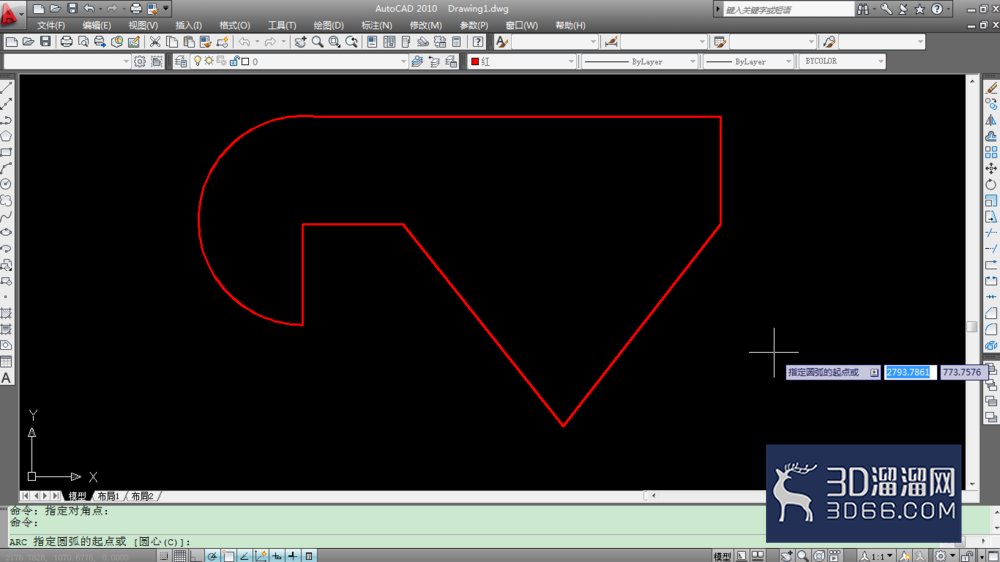This screenshot has width=1000, height=562.
Task: Click the binoculars search button
Action: tap(863, 9)
